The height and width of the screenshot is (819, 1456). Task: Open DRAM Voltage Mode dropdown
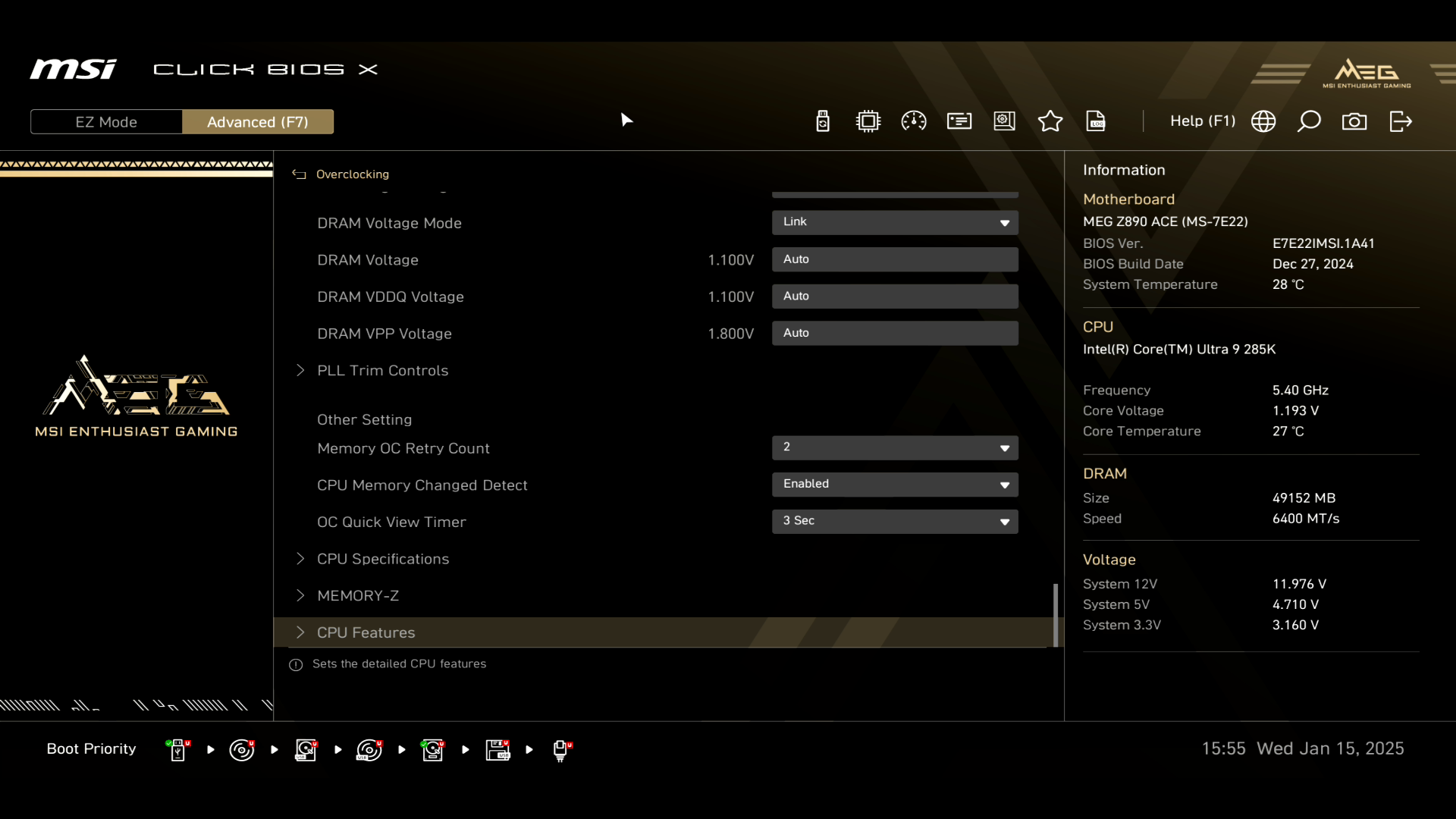(895, 222)
